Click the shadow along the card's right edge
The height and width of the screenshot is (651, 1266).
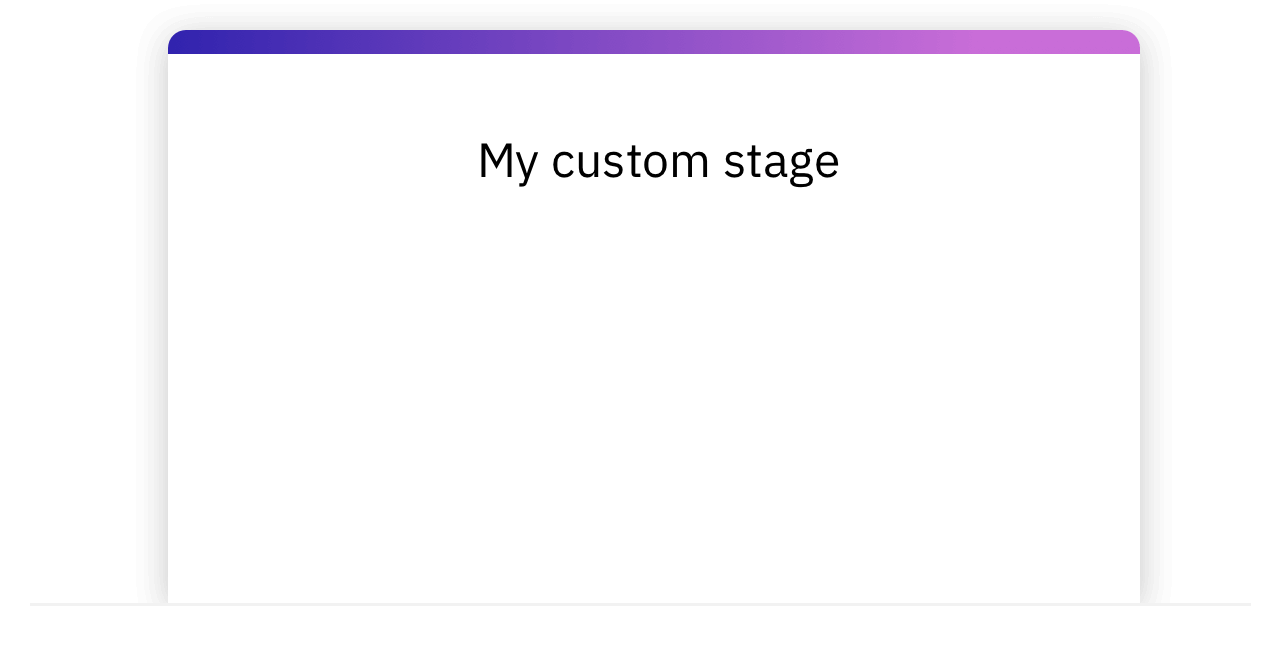coord(1147,320)
